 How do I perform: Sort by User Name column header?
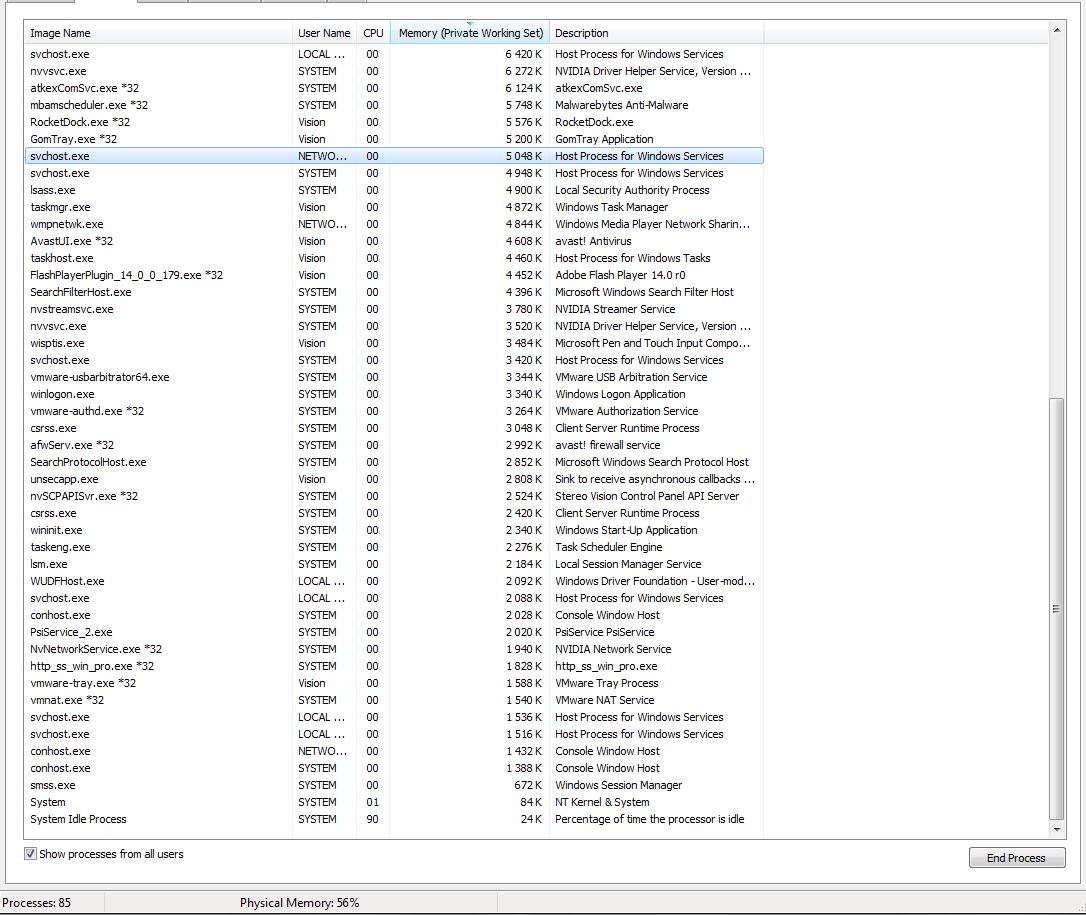coord(324,33)
